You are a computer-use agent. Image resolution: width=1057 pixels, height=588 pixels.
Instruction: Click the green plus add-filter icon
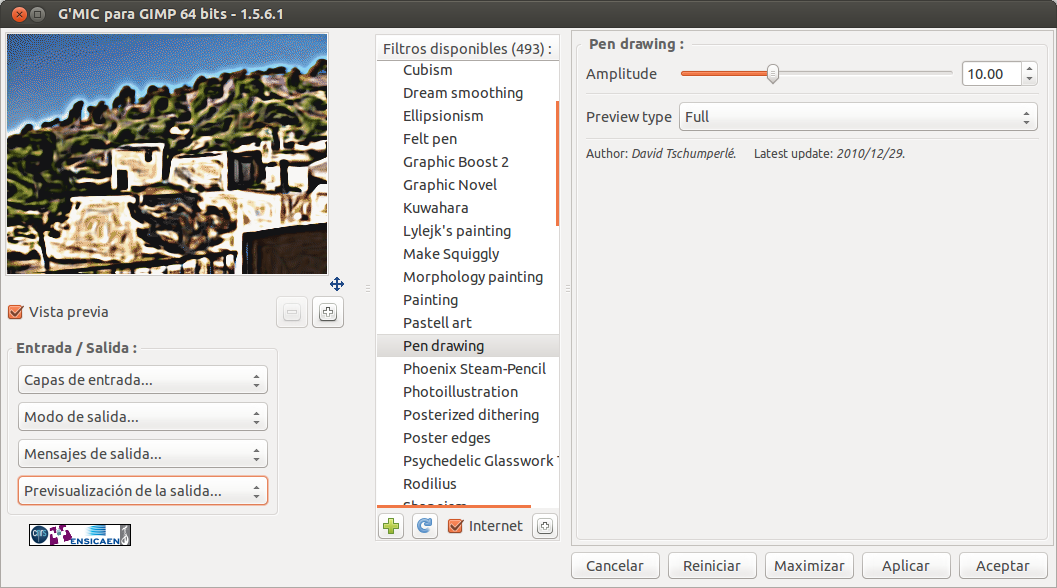click(391, 526)
